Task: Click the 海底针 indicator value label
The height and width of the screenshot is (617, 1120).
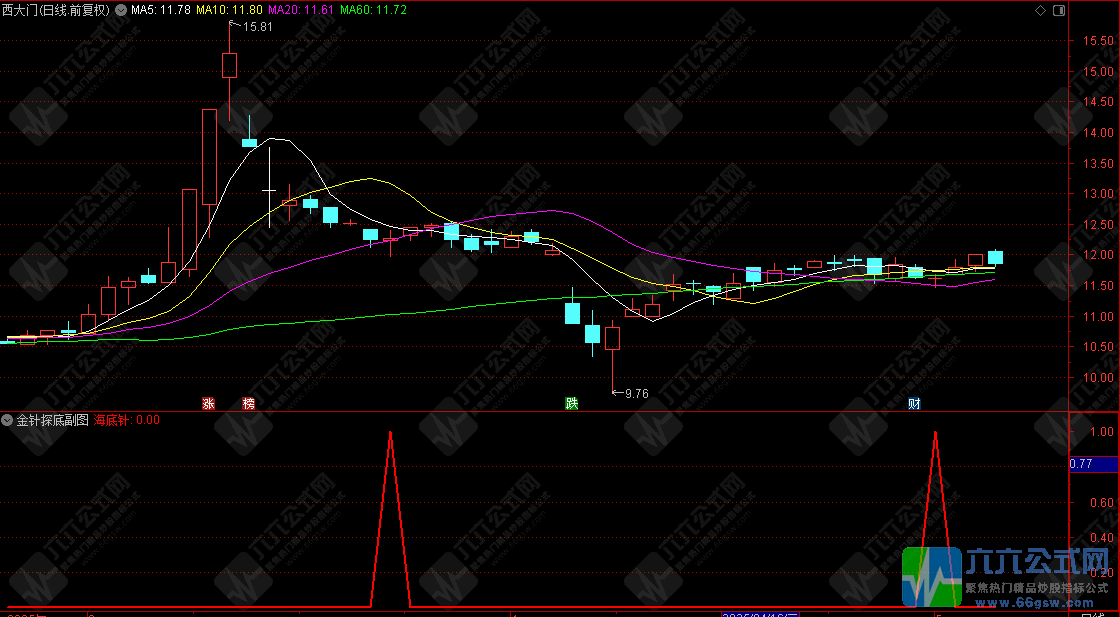Action: tap(126, 421)
